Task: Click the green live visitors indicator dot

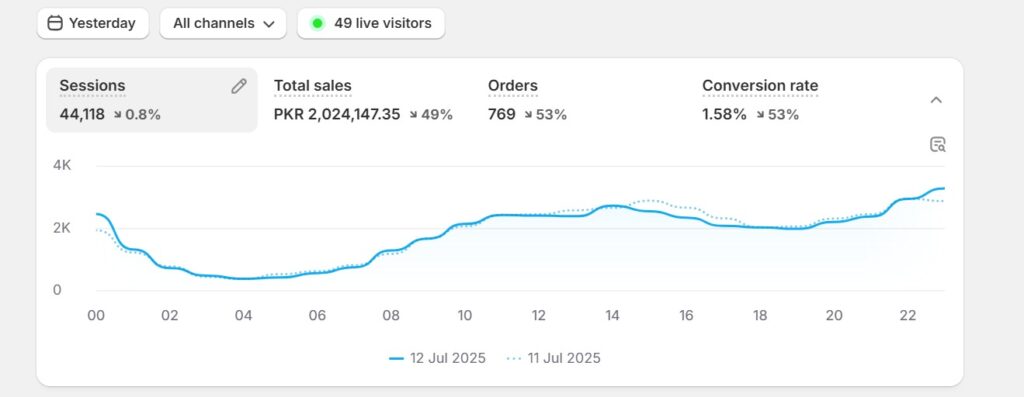Action: (317, 24)
